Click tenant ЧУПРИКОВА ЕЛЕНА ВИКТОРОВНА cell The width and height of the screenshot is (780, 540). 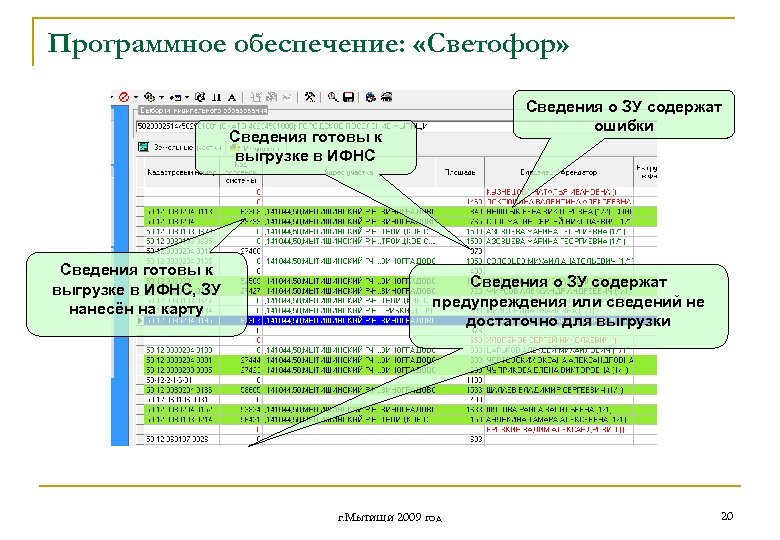tap(559, 370)
